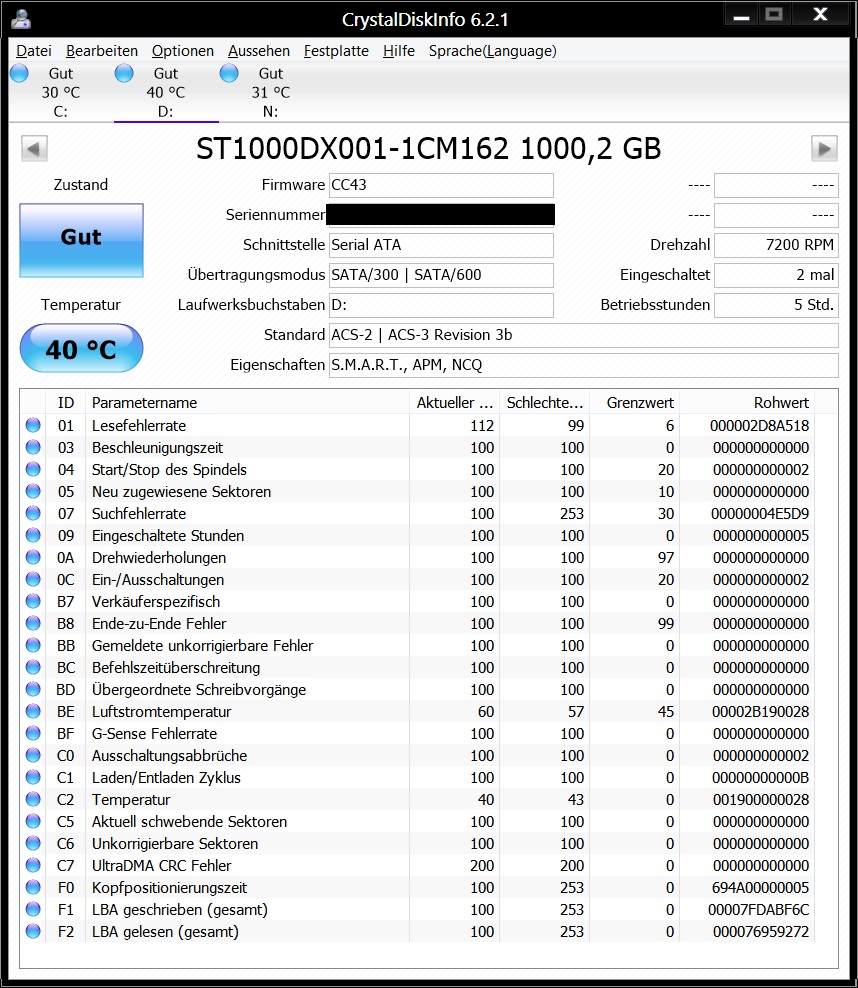Open the Datei menu
The height and width of the screenshot is (988, 858).
pyautogui.click(x=34, y=51)
